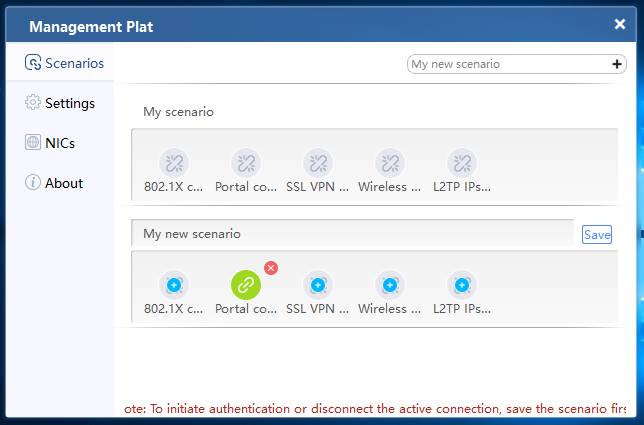Select the green Portal connection link icon
Image resolution: width=644 pixels, height=425 pixels.
pos(246,285)
